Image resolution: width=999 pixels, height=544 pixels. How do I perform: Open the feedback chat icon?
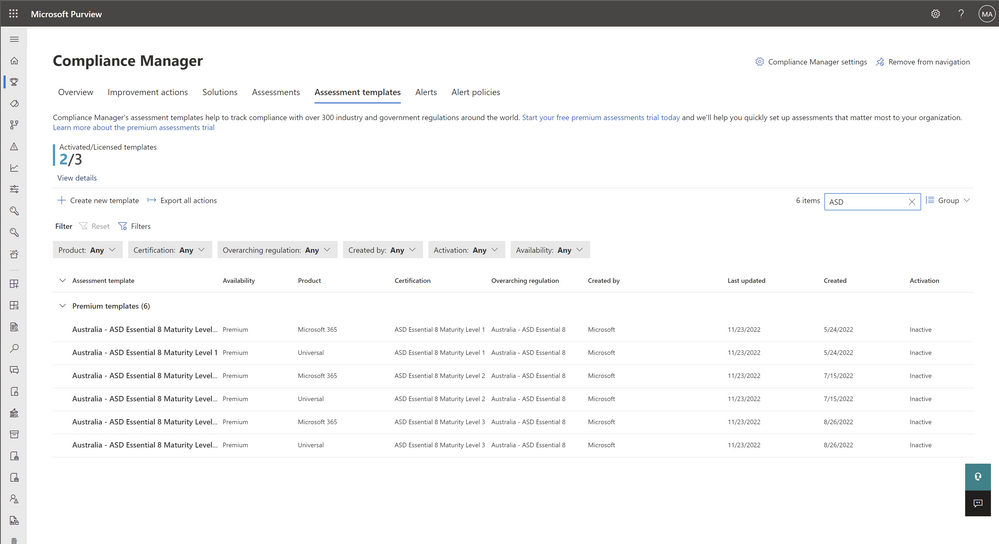(x=977, y=503)
